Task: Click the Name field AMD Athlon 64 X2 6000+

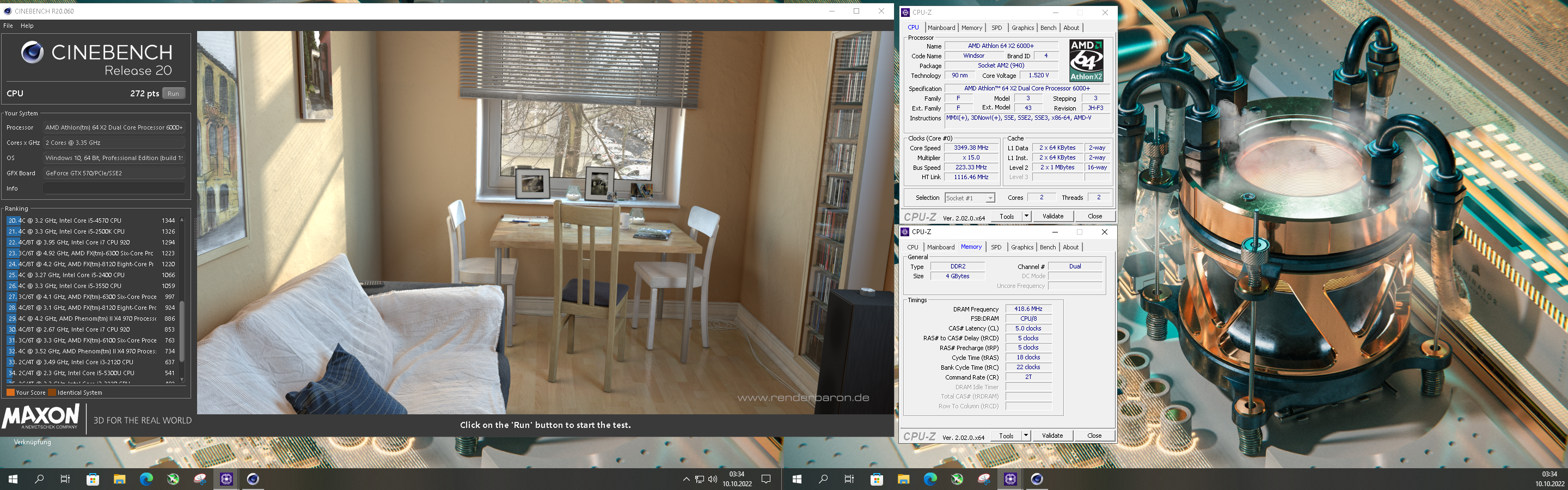Action: click(1001, 46)
